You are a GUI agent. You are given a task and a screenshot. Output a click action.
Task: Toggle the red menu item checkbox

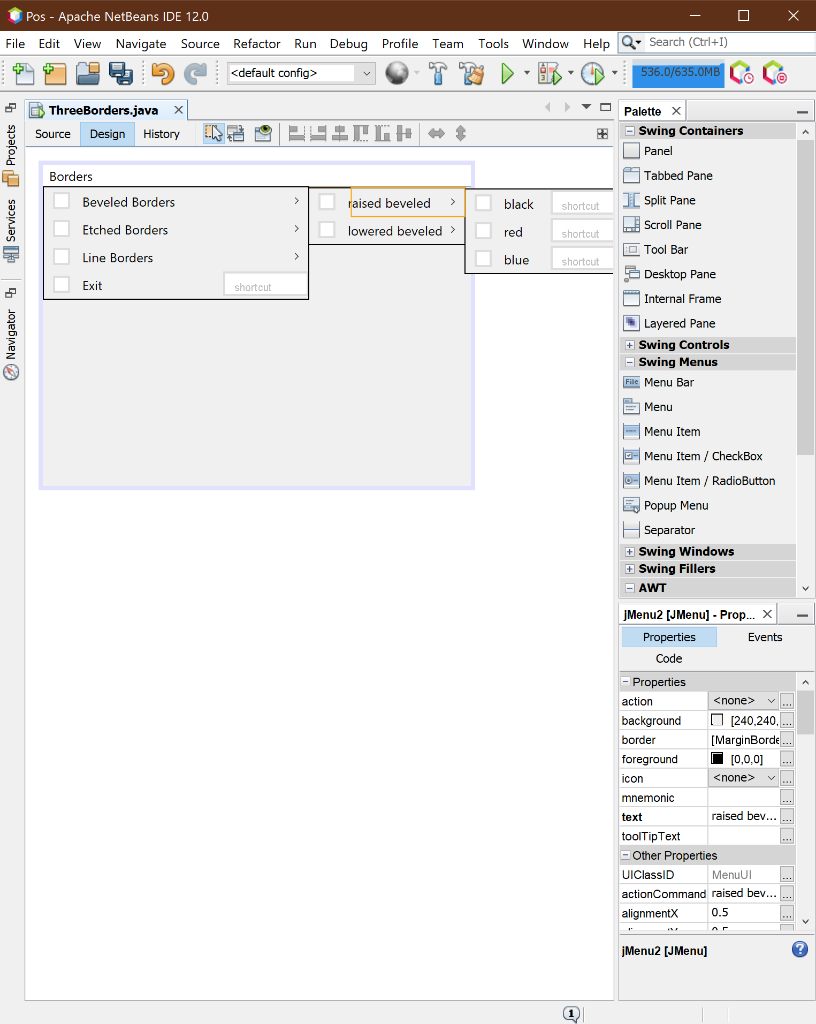click(x=484, y=231)
